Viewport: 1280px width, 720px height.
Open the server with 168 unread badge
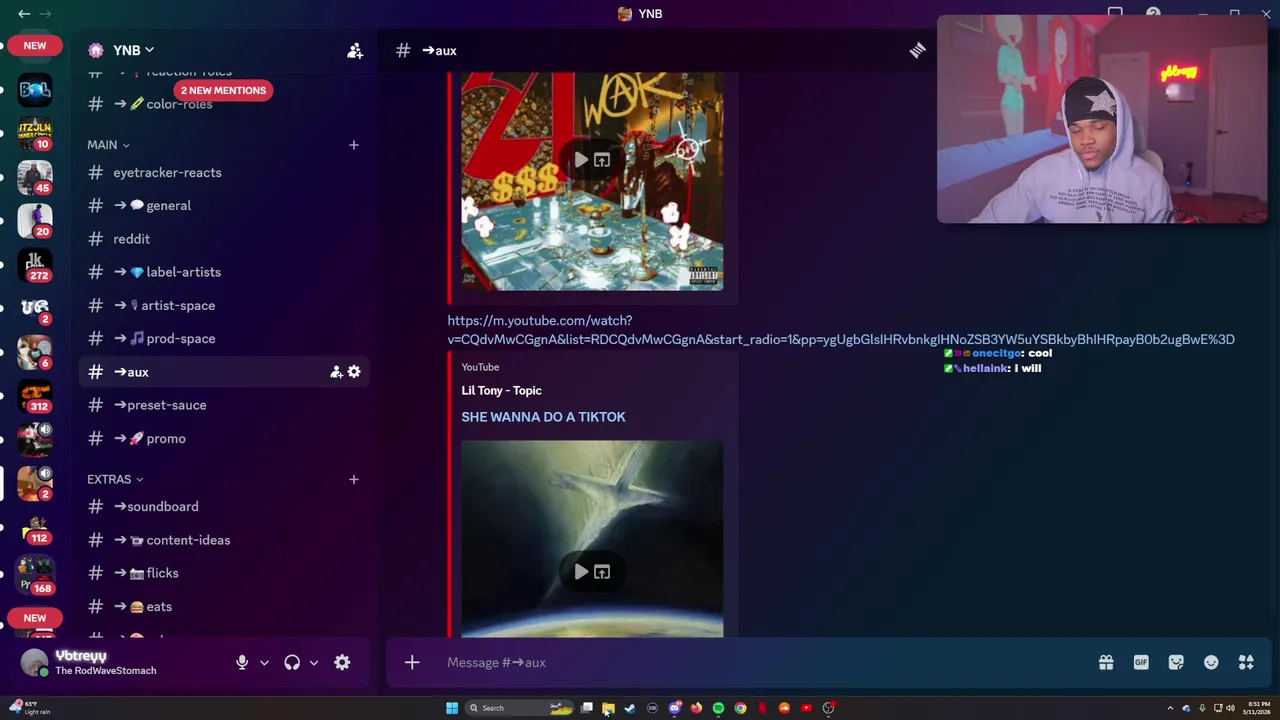(35, 576)
